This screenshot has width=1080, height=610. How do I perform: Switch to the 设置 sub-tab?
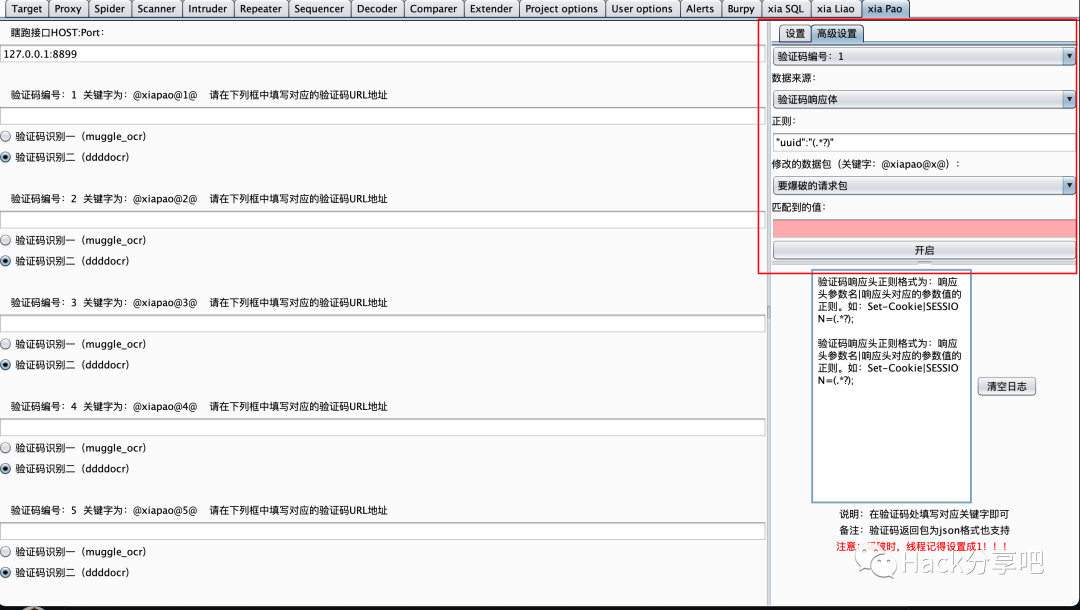(795, 34)
